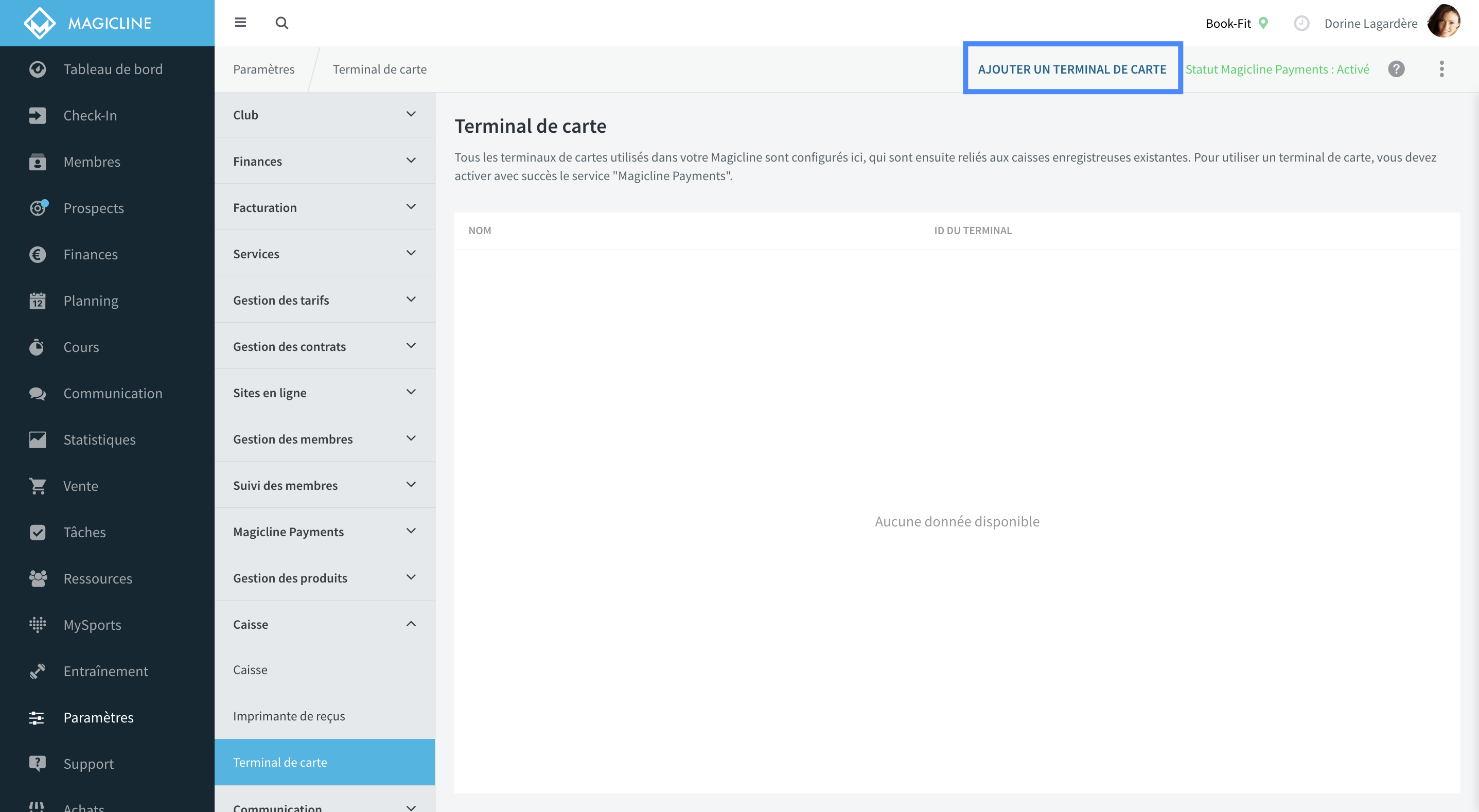Image resolution: width=1479 pixels, height=812 pixels.
Task: Expand Sites en ligne section
Action: [x=324, y=393]
